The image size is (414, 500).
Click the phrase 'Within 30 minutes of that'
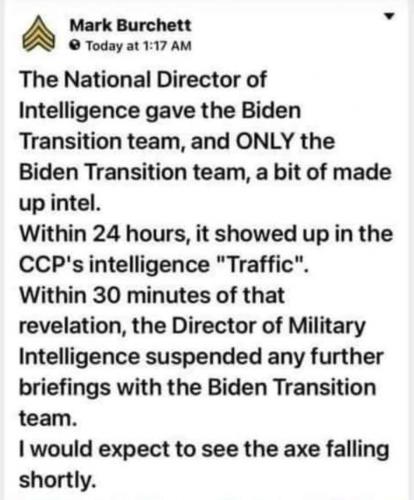click(x=152, y=295)
